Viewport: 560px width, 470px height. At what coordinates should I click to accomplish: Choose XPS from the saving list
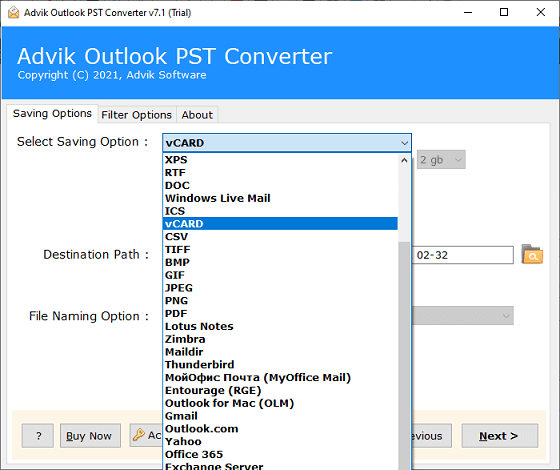280,160
